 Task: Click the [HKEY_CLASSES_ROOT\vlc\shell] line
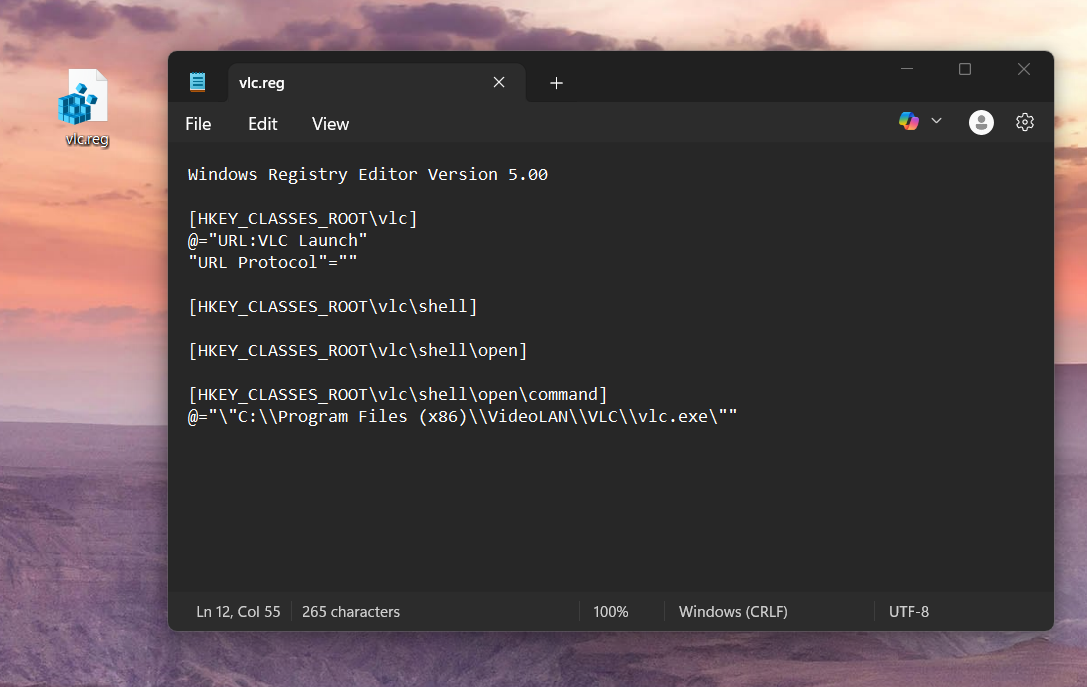point(333,306)
